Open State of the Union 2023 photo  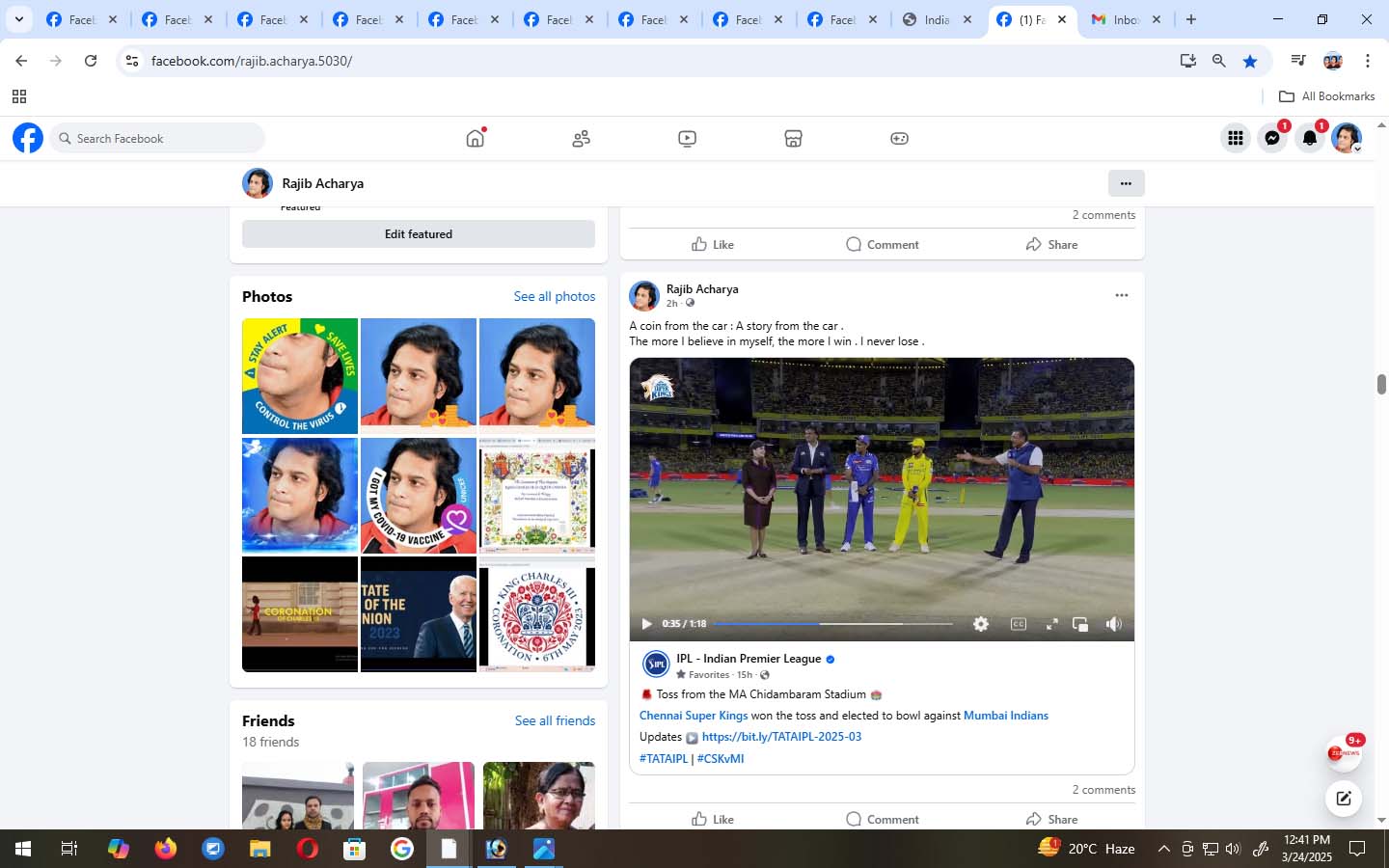(419, 614)
